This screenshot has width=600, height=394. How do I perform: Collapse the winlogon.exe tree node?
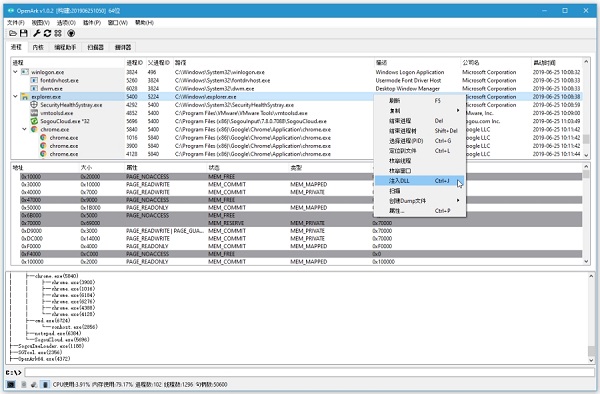(15, 72)
